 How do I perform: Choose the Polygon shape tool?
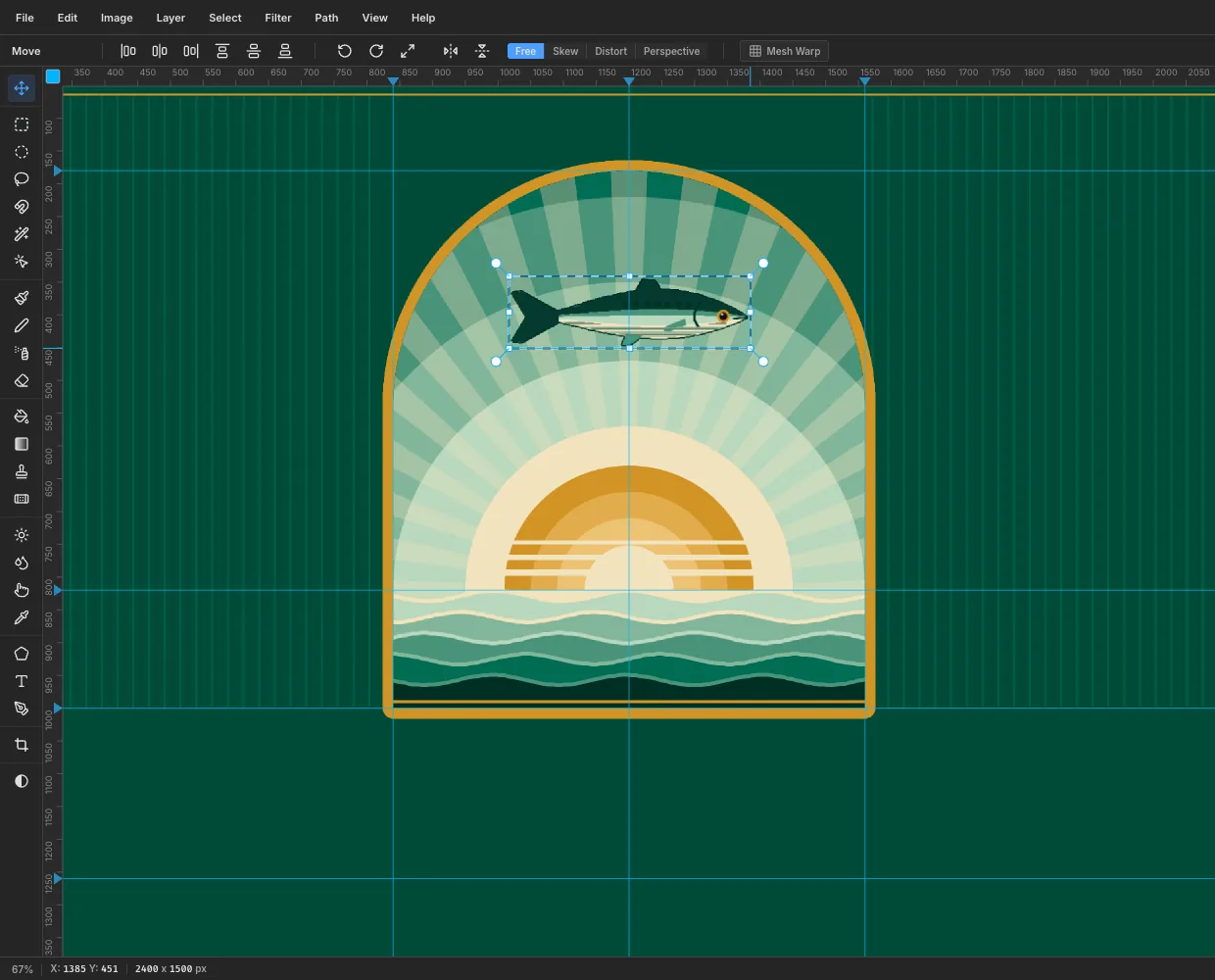[x=22, y=654]
